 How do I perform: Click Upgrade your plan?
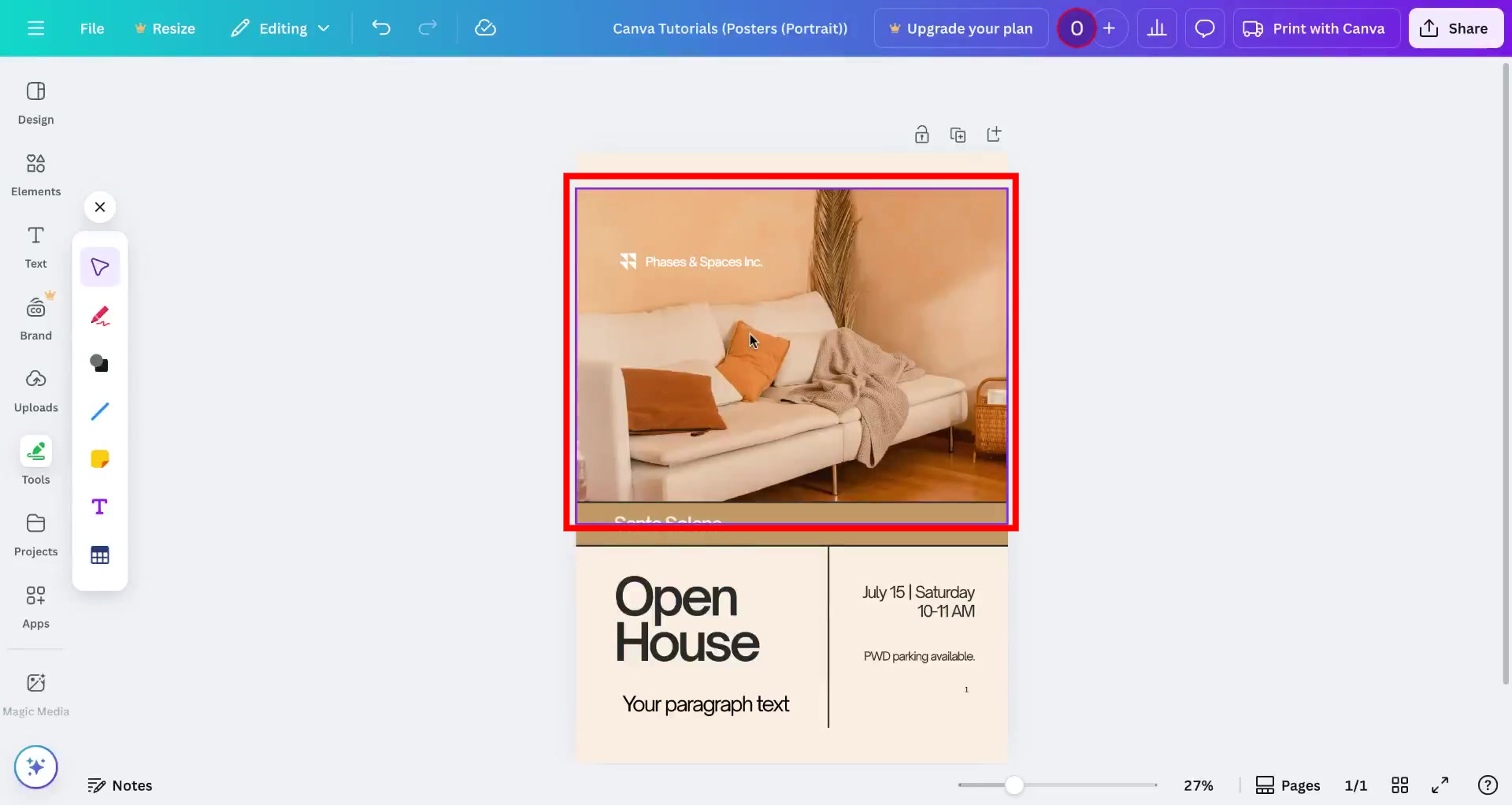click(960, 28)
